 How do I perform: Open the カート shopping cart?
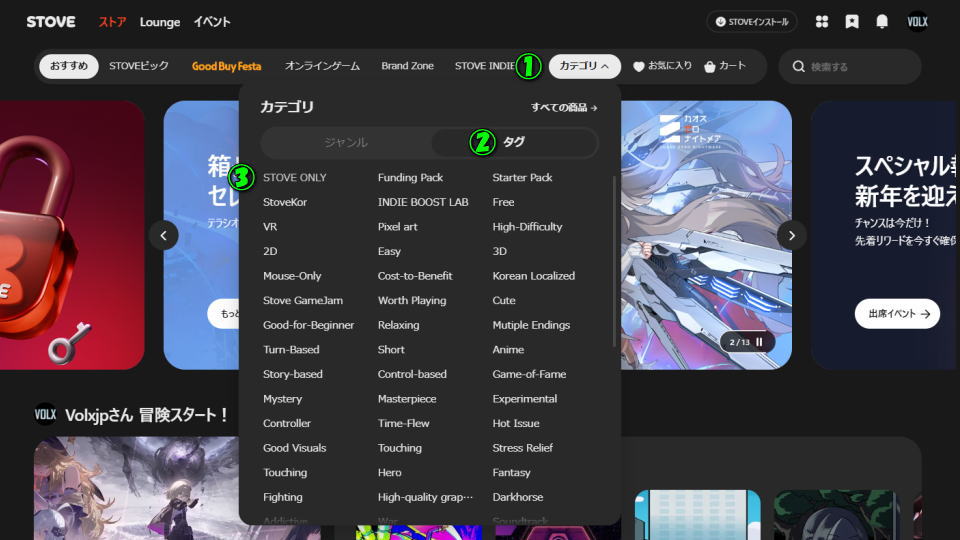click(x=725, y=66)
